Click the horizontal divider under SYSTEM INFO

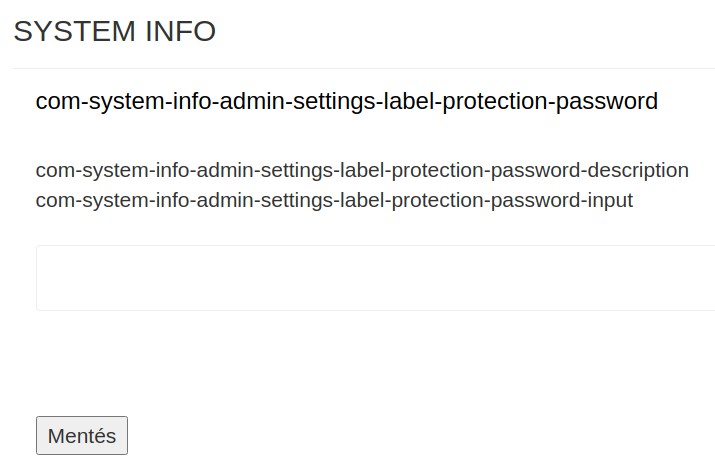click(362, 69)
